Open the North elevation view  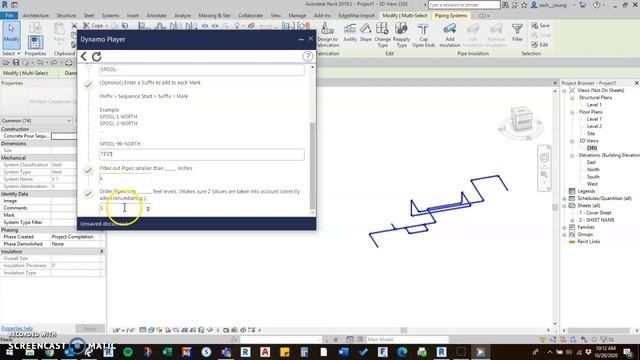click(593, 169)
